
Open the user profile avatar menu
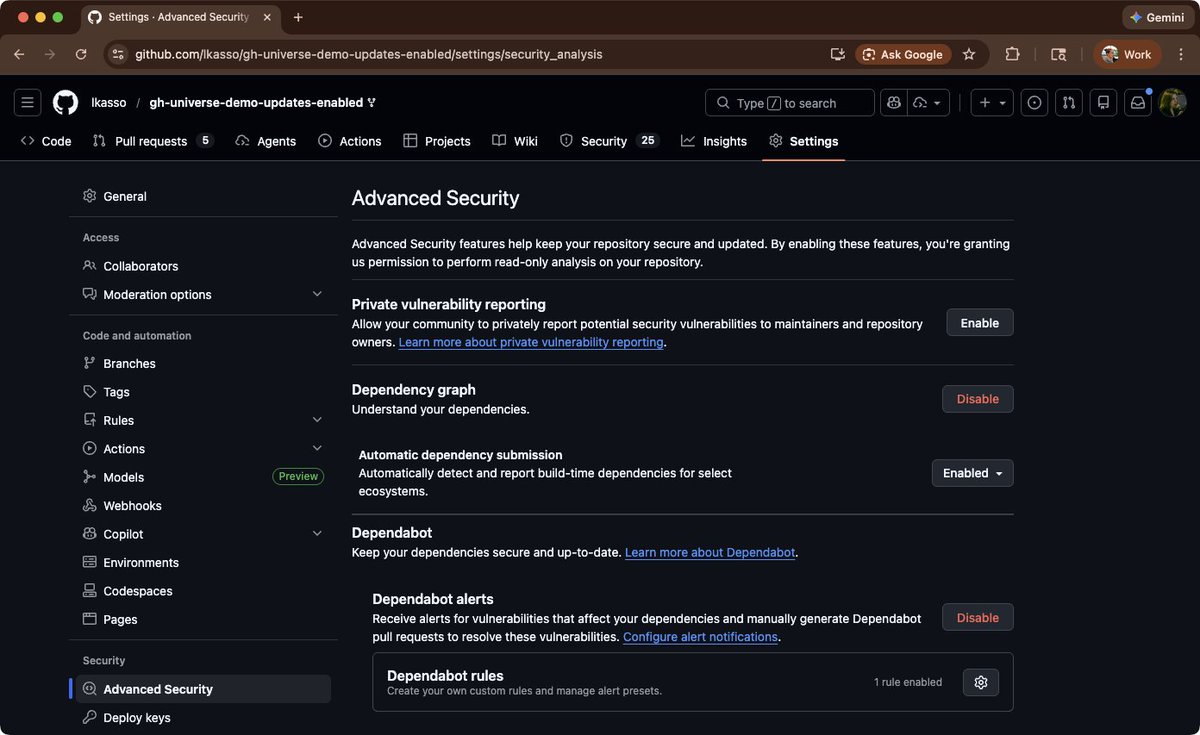pos(1172,103)
